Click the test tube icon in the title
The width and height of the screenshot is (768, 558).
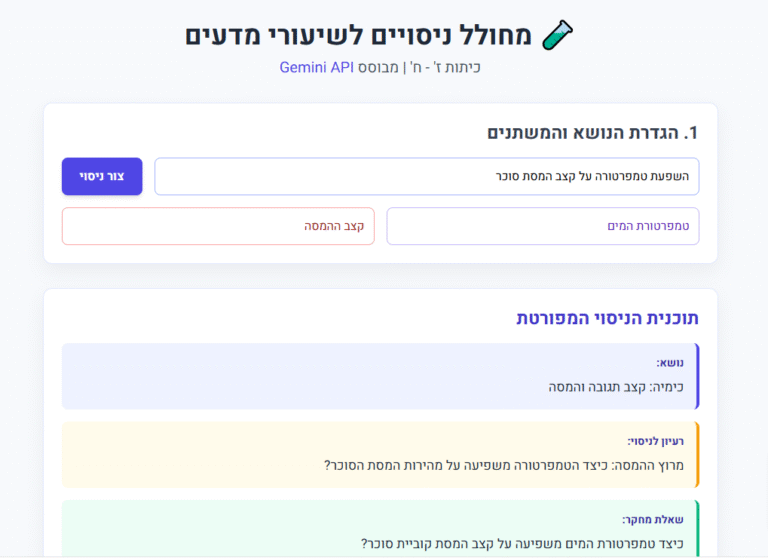tap(558, 35)
